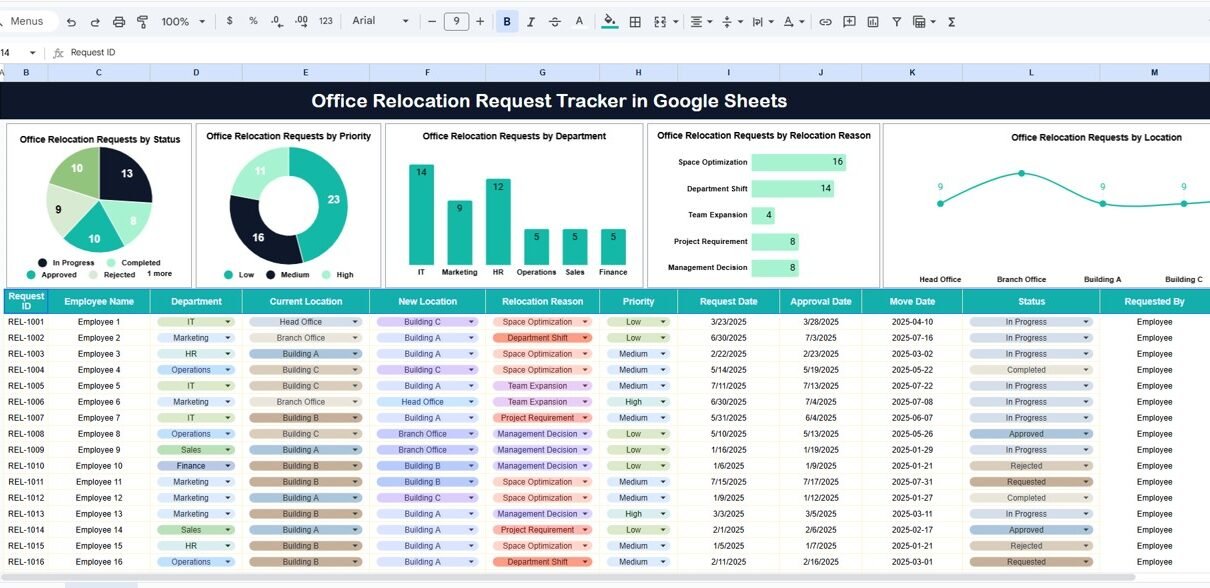Insert a chart from the toolbar
The width and height of the screenshot is (1210, 588).
[x=873, y=21]
